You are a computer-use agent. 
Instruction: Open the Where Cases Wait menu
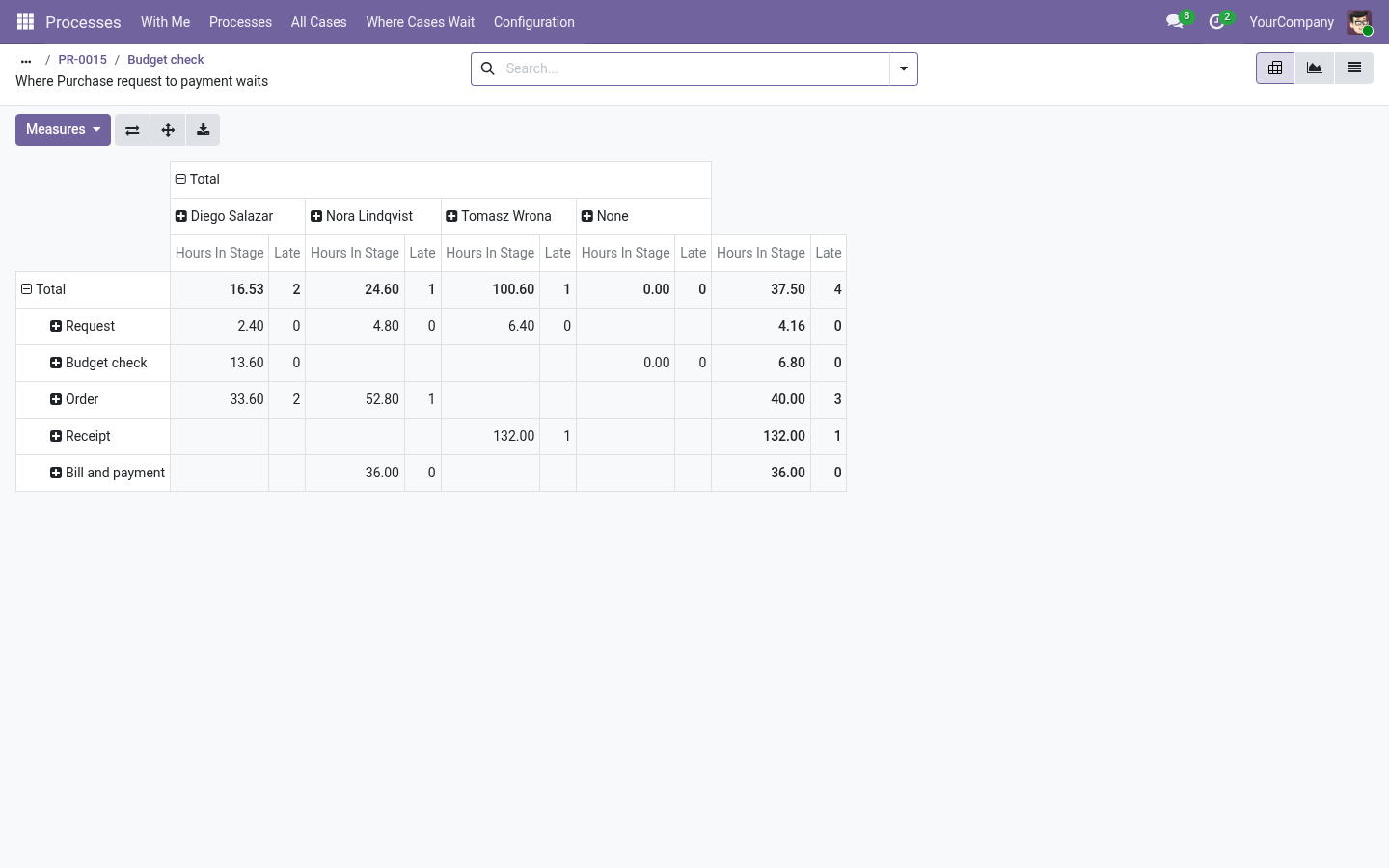tap(421, 21)
